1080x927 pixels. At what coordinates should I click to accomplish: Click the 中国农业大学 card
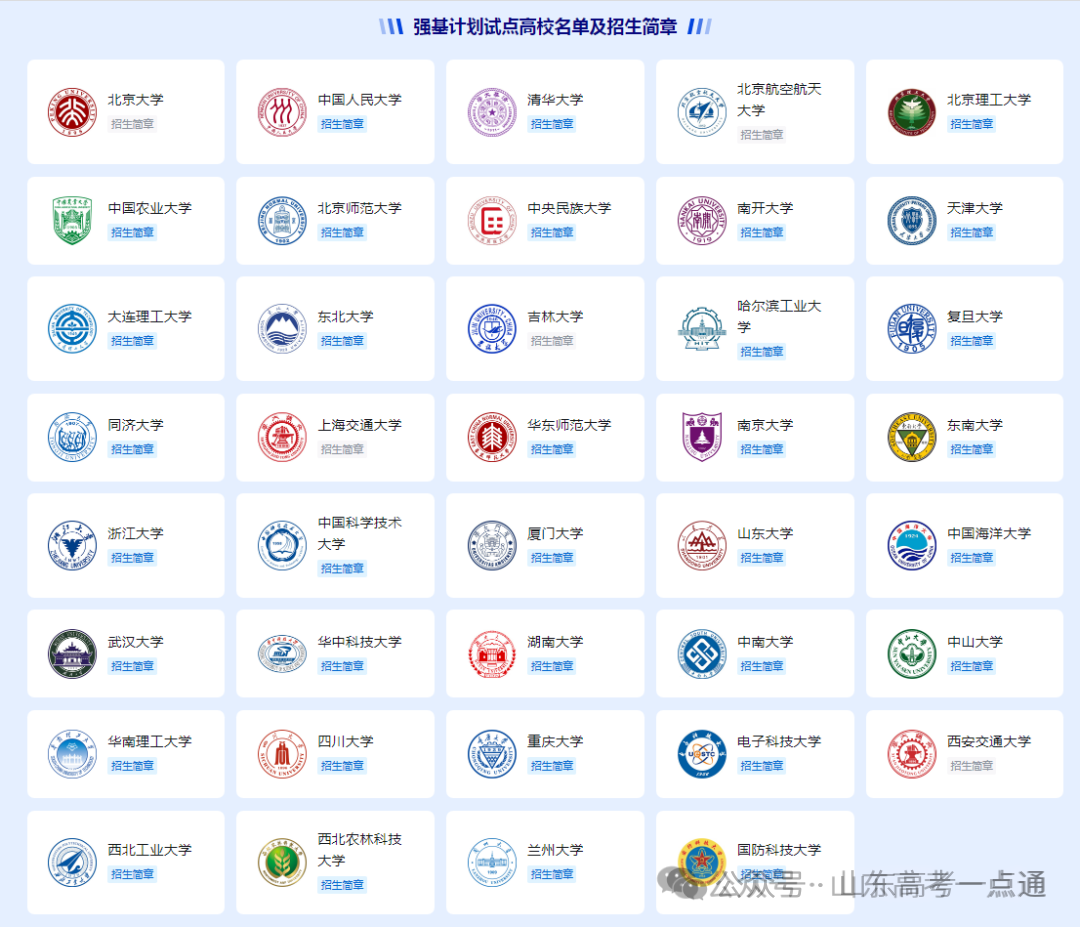point(126,220)
